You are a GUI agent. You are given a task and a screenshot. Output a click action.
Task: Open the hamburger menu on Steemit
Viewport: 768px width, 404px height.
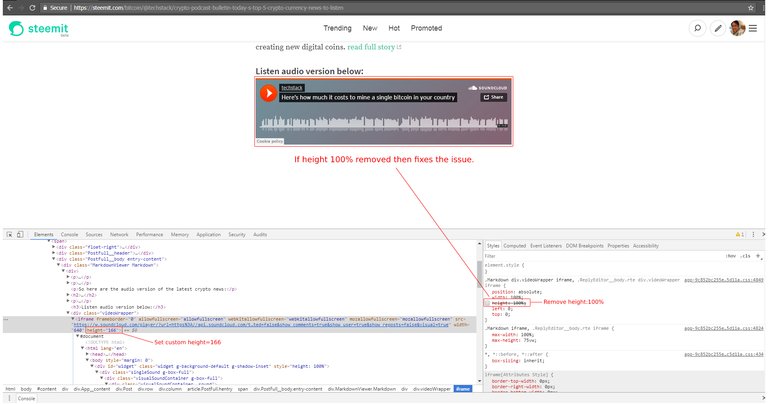click(x=753, y=28)
